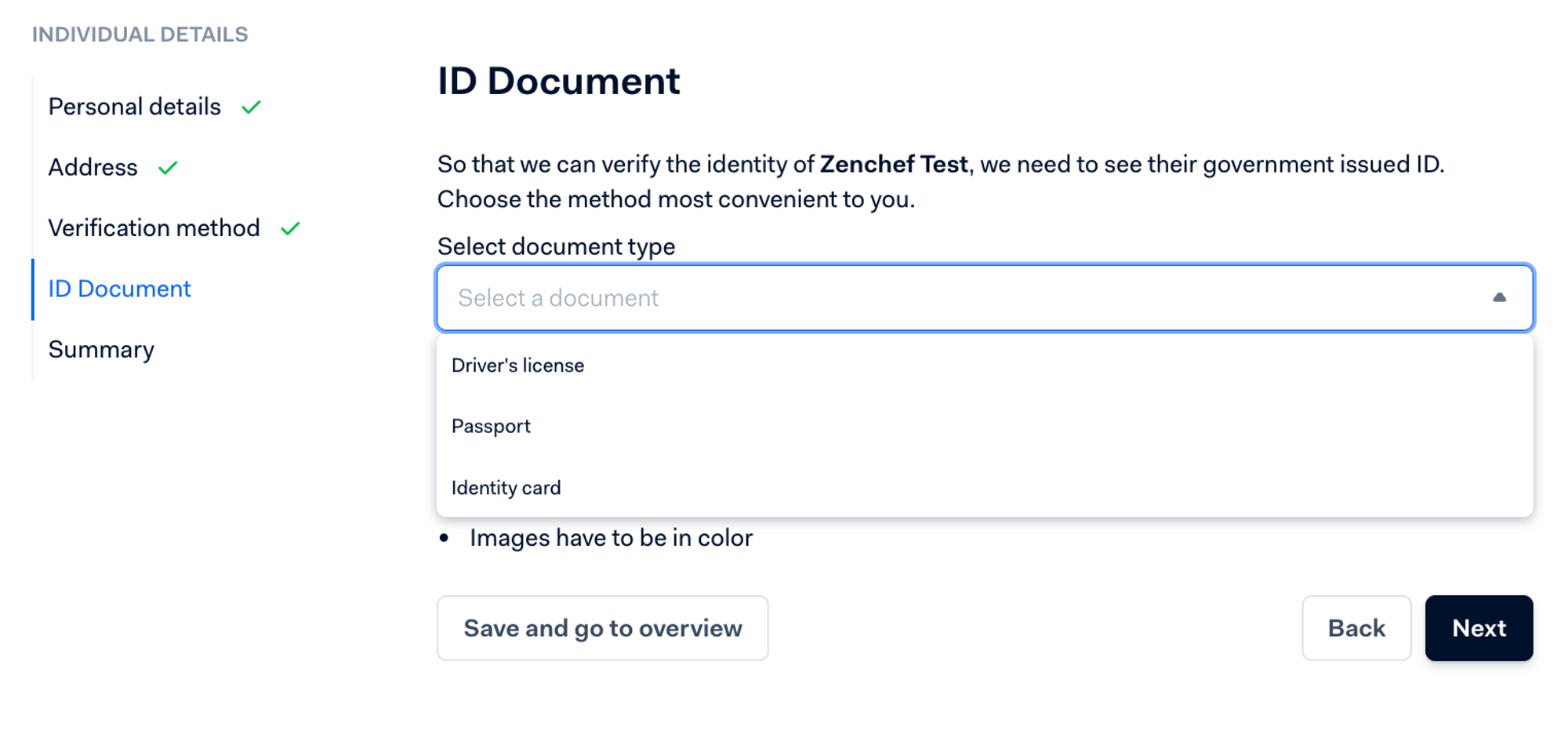The width and height of the screenshot is (1568, 745).
Task: Open the Address step in sidebar
Action: [93, 168]
